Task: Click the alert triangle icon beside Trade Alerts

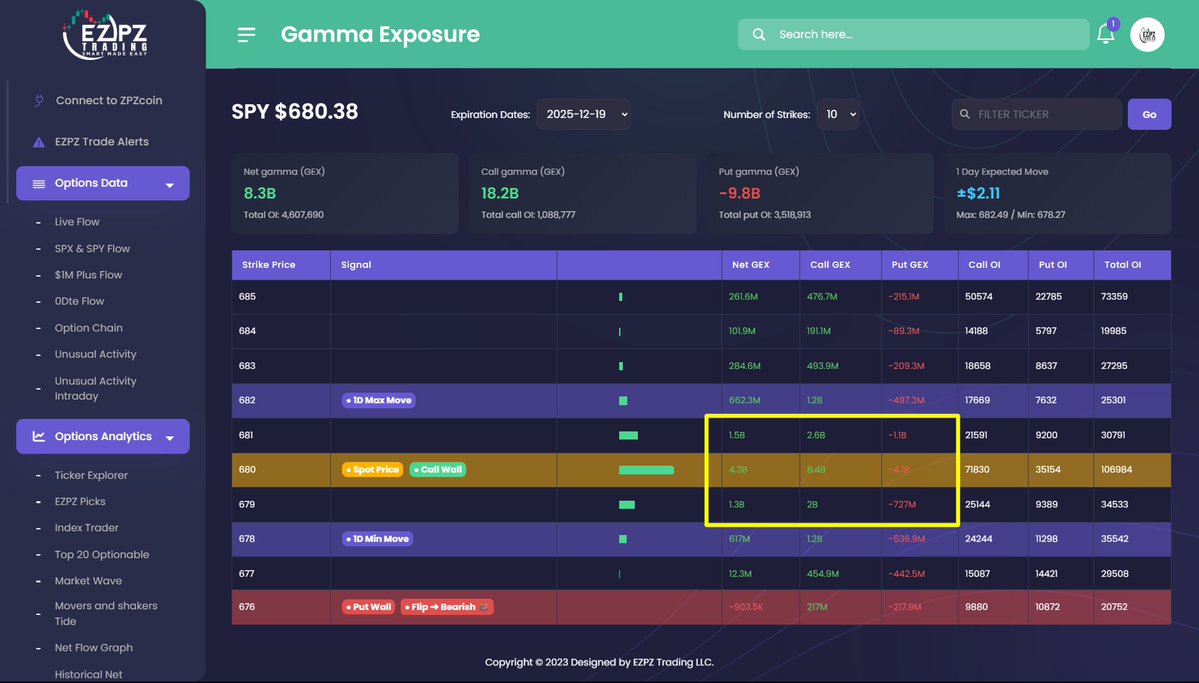Action: pos(39,142)
